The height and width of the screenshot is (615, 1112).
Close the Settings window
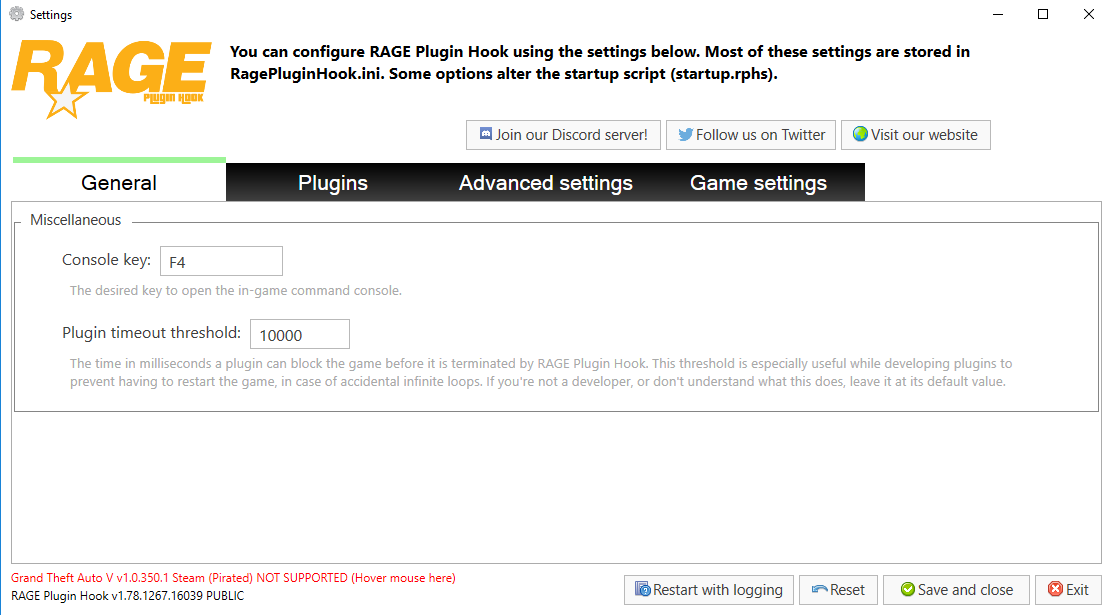pos(1089,14)
